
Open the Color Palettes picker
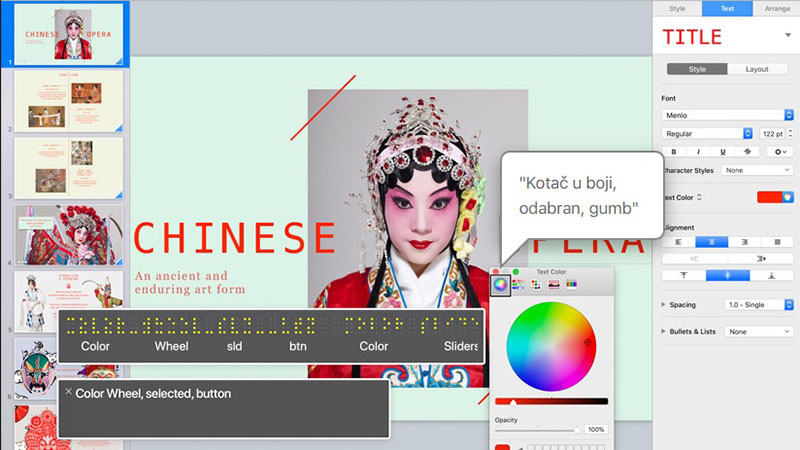536,285
